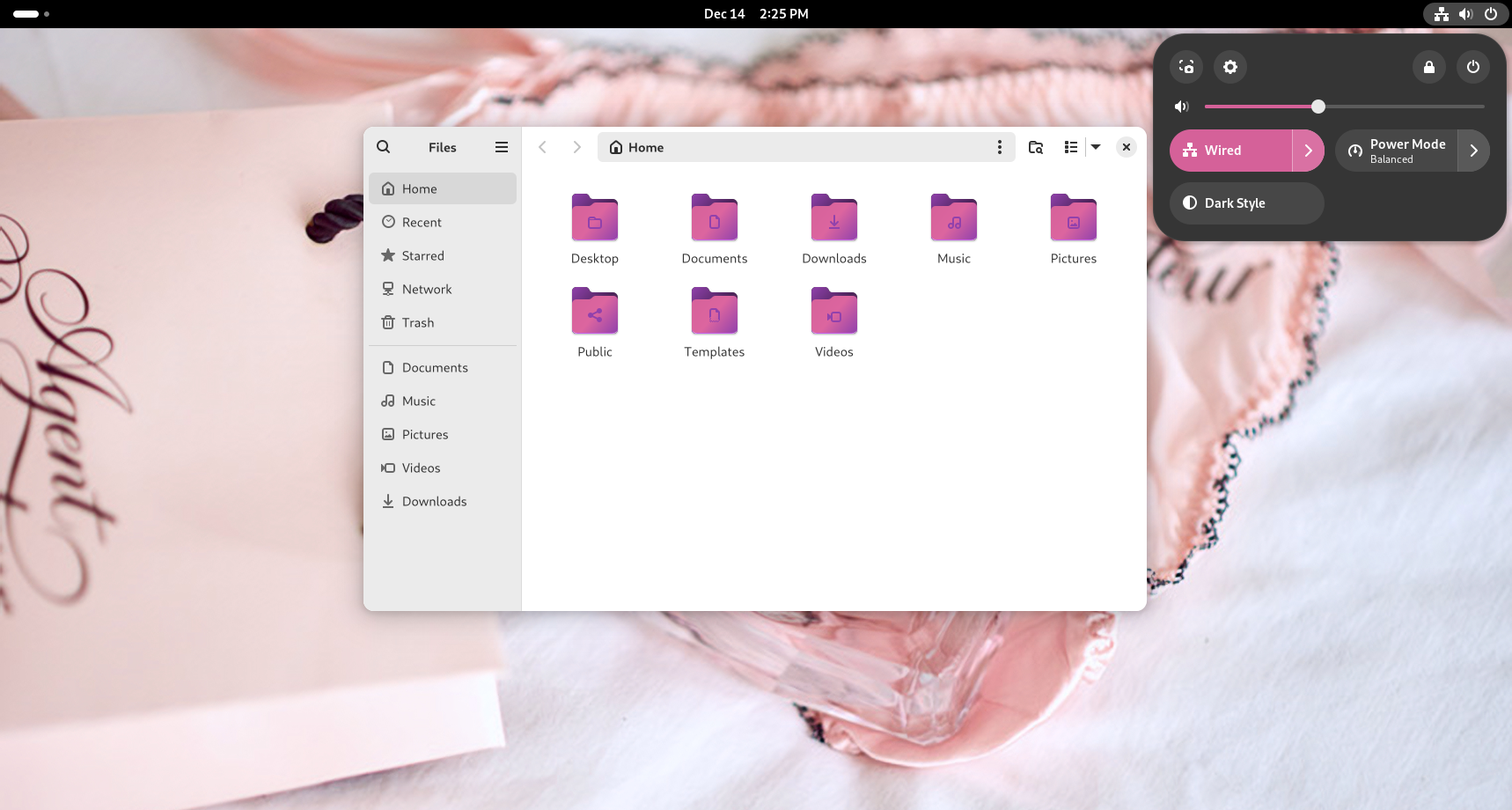Screen dimensions: 1512x810
Task: Open the Files hamburger main menu
Action: [502, 147]
